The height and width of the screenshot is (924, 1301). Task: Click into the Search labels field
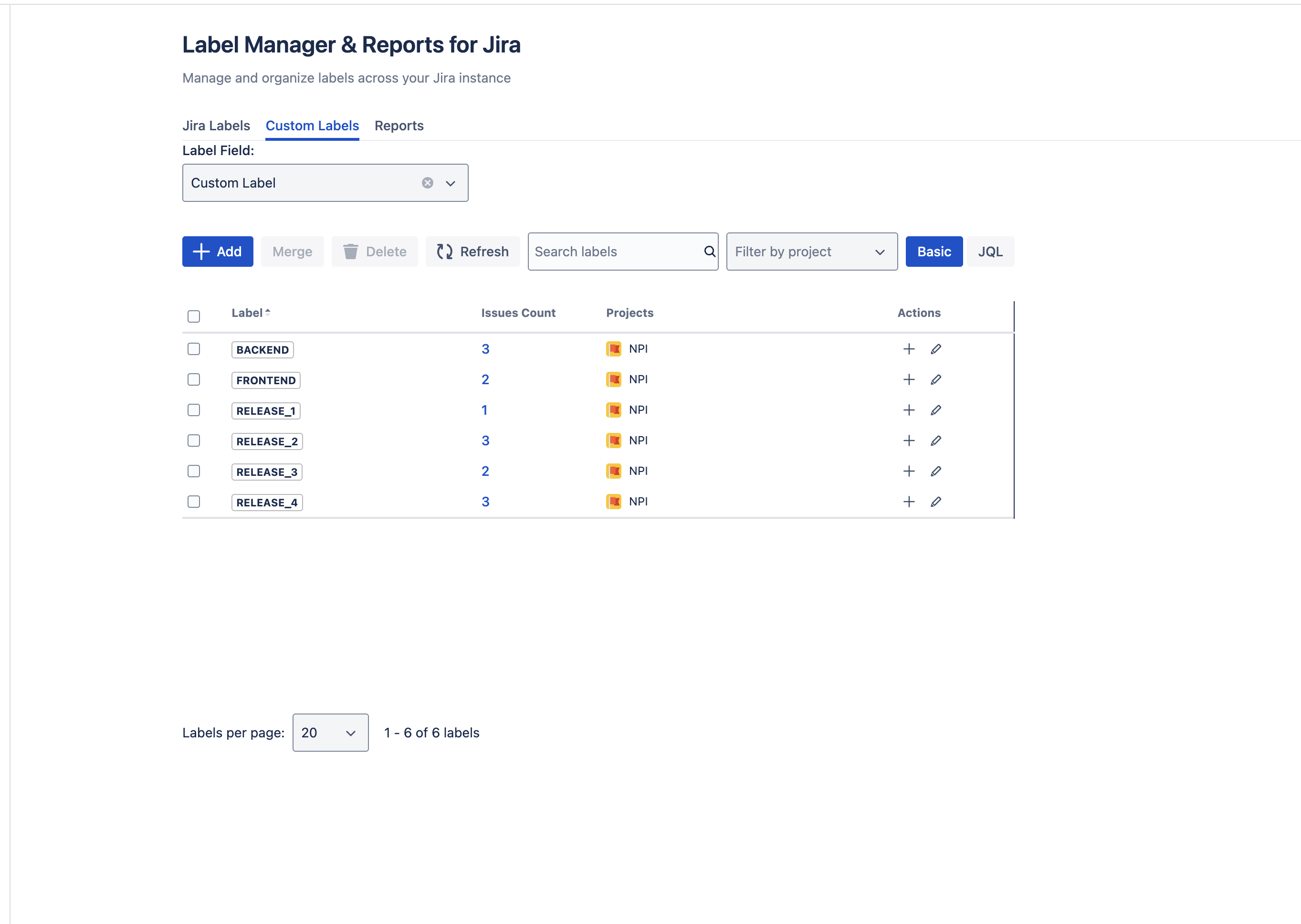614,252
